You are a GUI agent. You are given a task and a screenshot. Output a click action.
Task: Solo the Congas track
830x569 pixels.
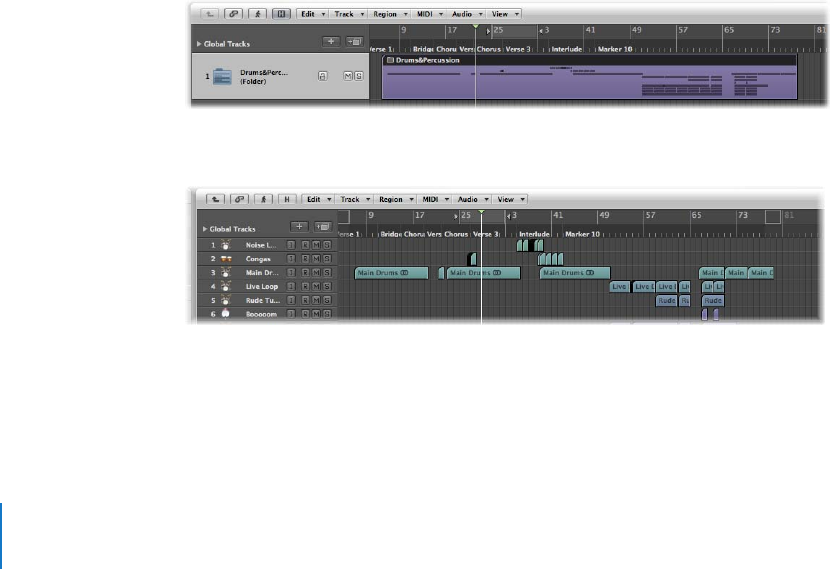pyautogui.click(x=327, y=259)
